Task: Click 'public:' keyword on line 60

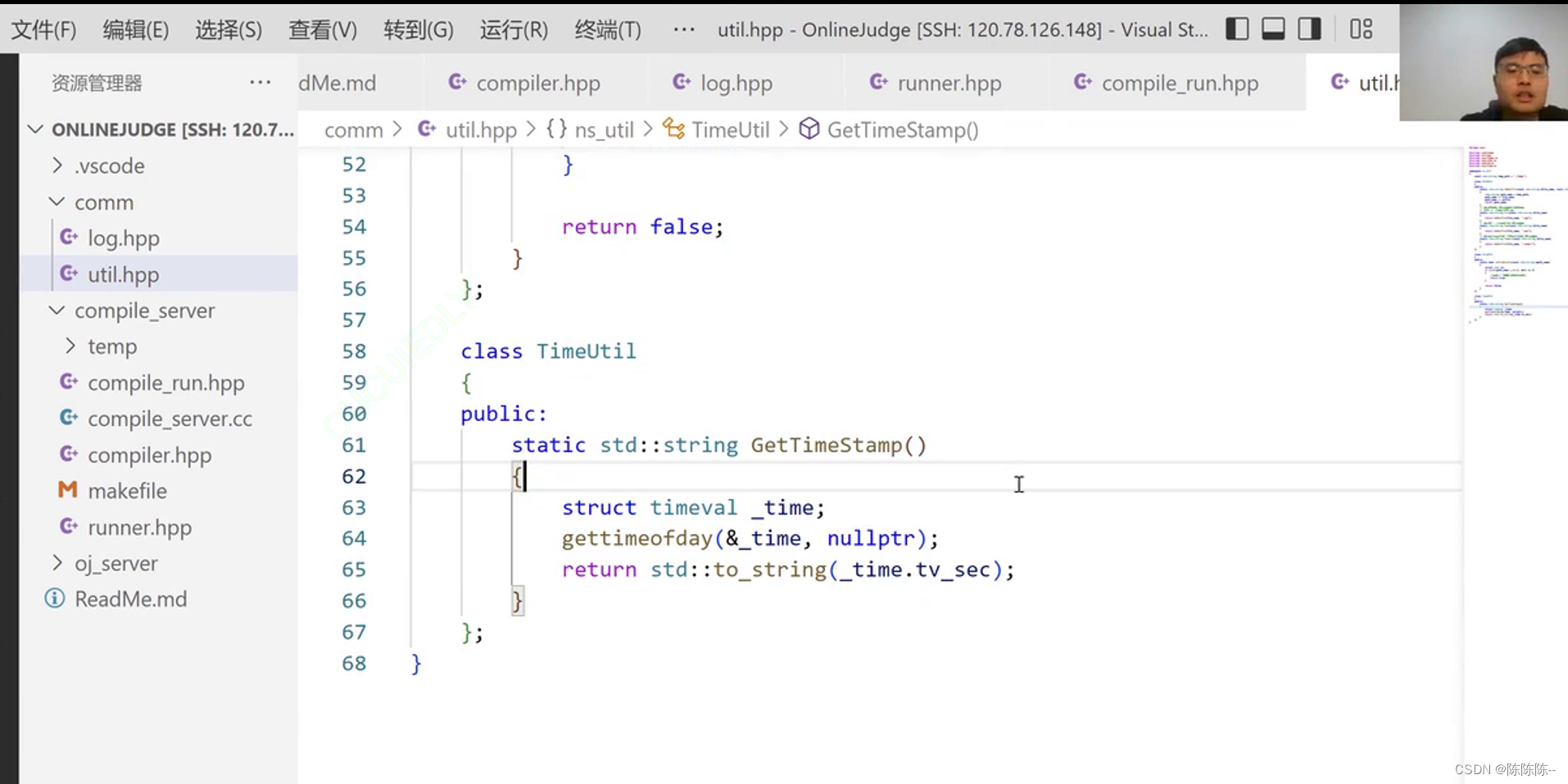Action: point(504,414)
